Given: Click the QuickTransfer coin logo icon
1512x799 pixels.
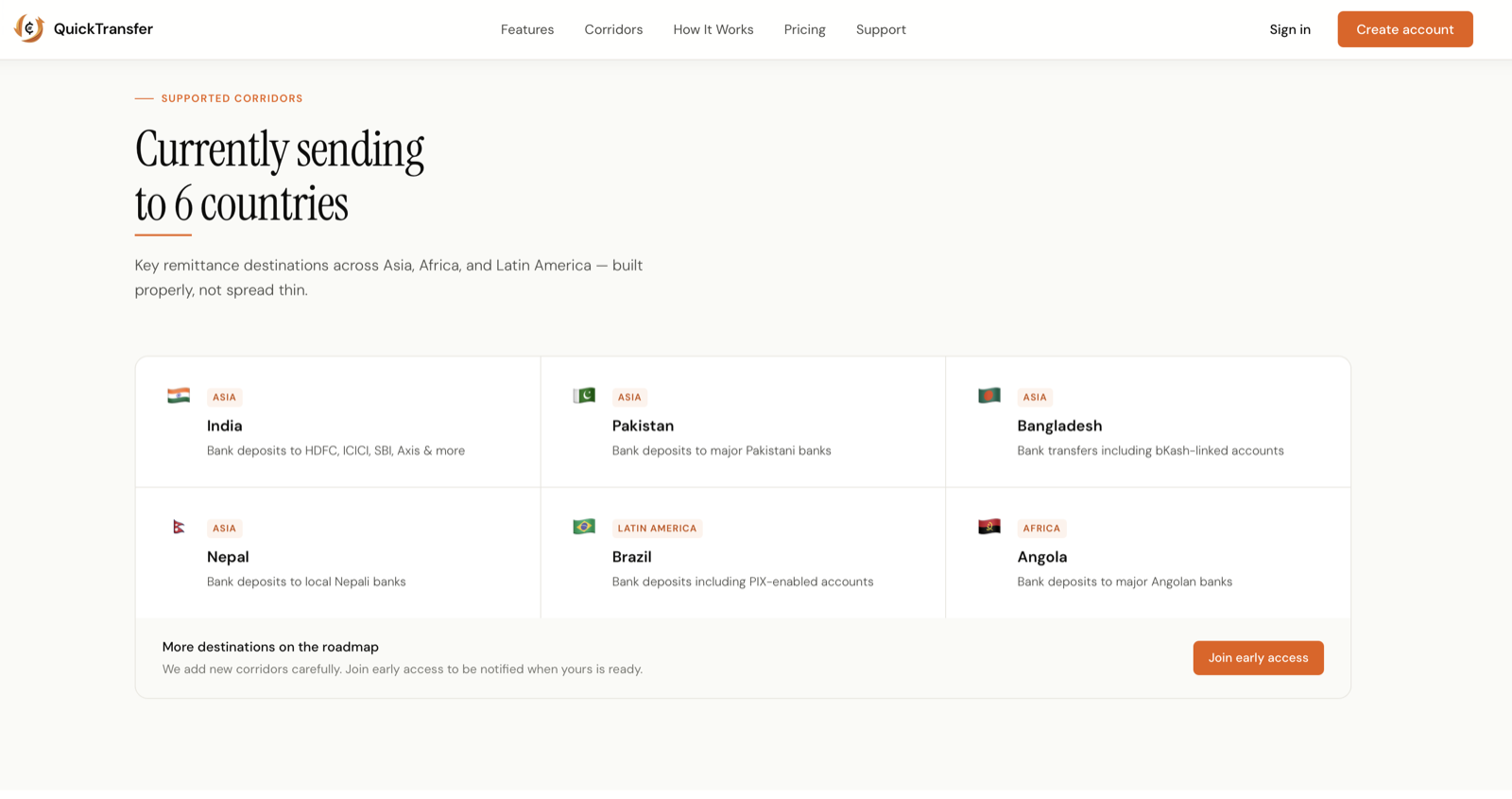Looking at the screenshot, I should click(x=29, y=29).
